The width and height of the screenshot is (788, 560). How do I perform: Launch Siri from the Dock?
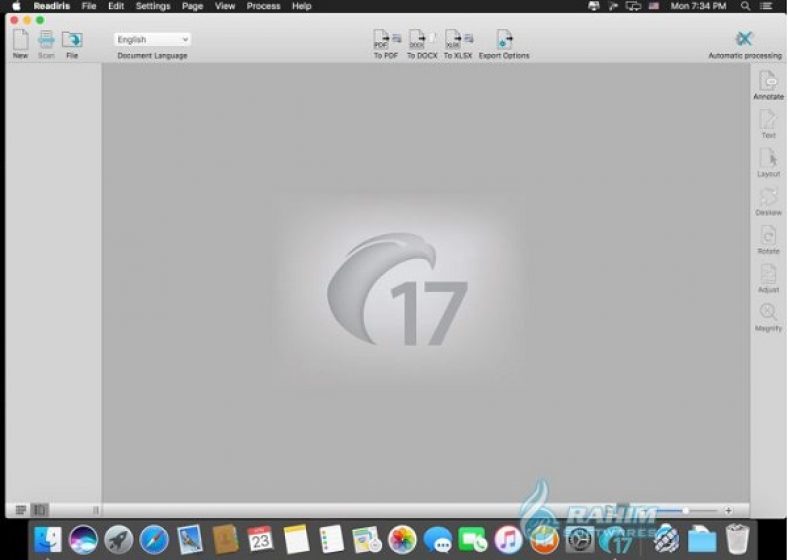point(83,540)
